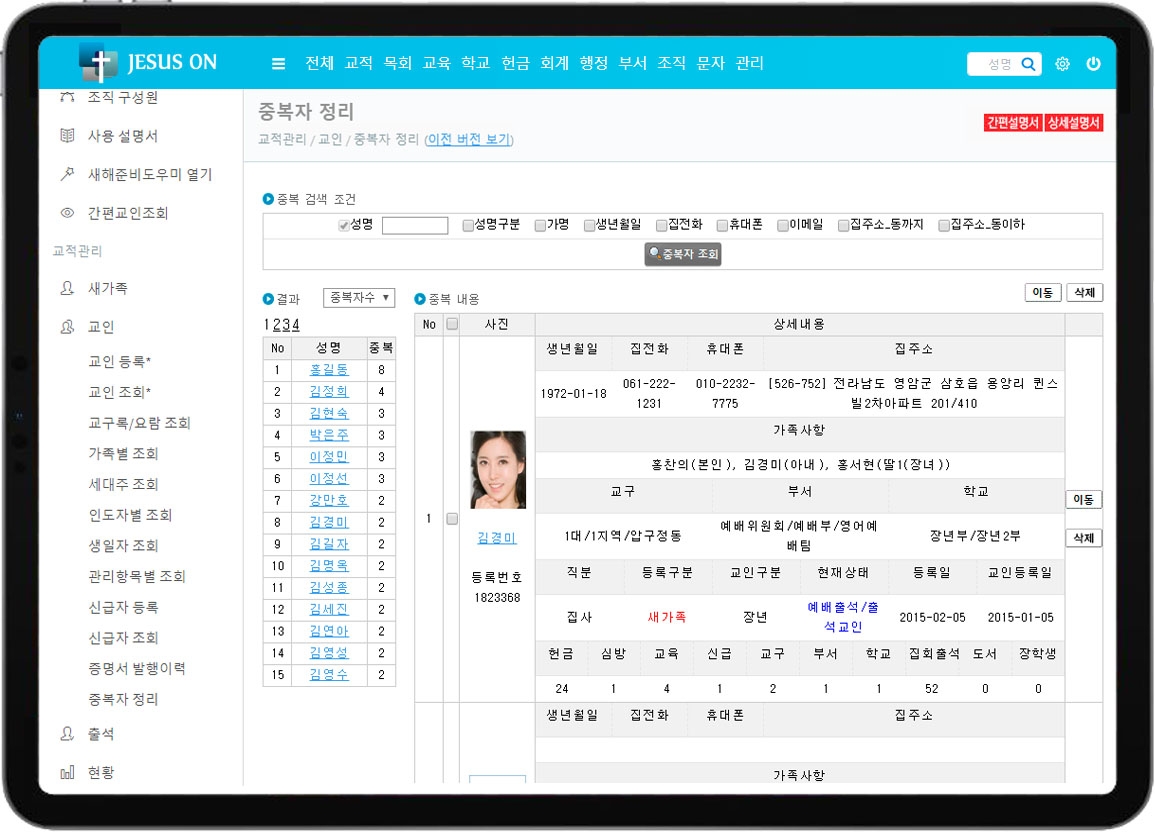Click the JESUS ON cross logo
1155x832 pixels.
[x=98, y=63]
